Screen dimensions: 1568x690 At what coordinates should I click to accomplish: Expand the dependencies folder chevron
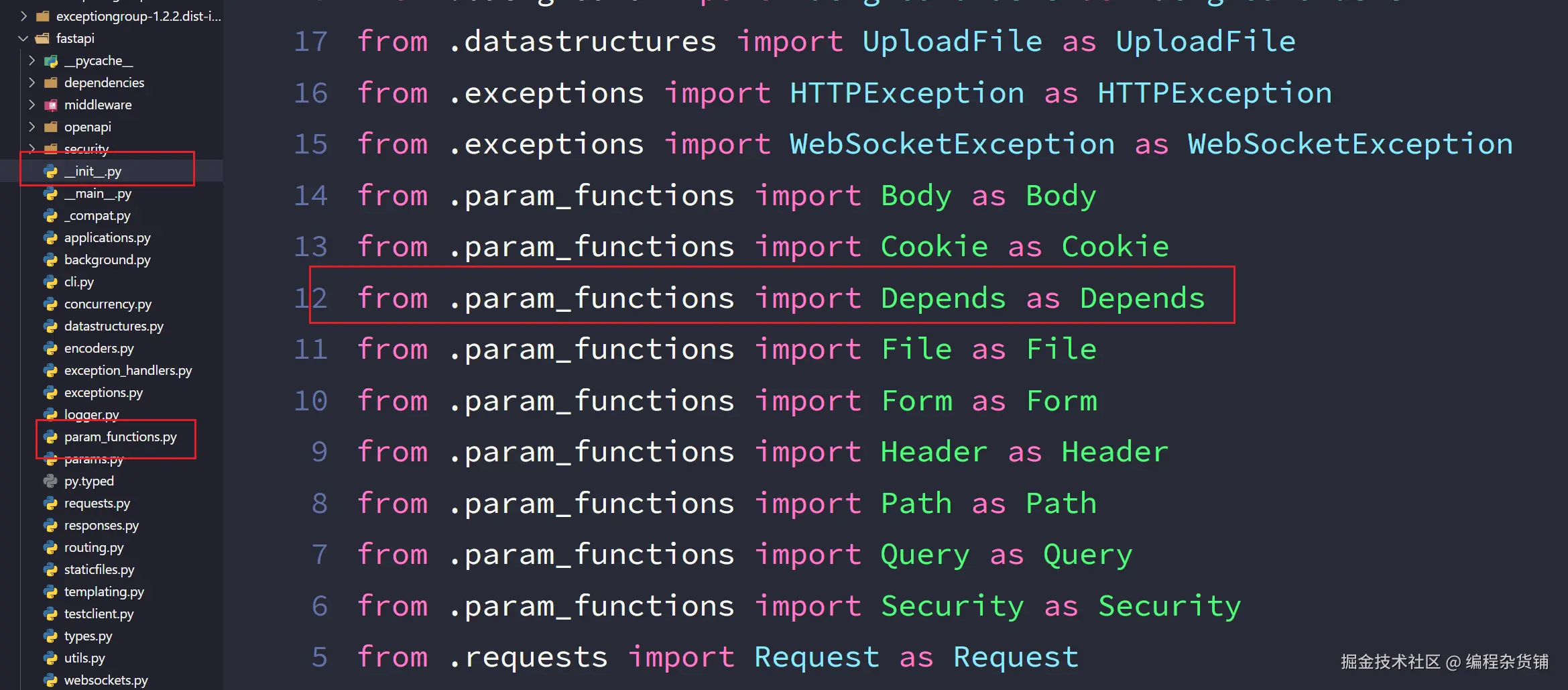pos(32,82)
